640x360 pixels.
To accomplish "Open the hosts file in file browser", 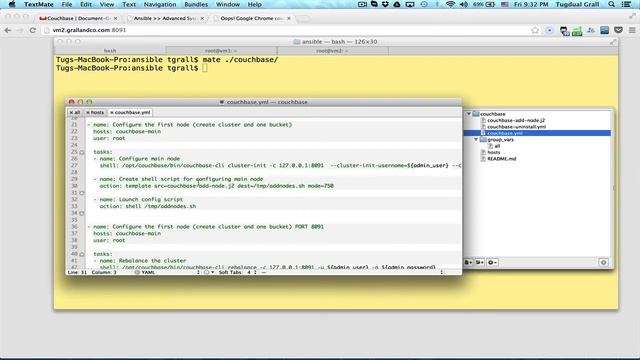I will [493, 152].
